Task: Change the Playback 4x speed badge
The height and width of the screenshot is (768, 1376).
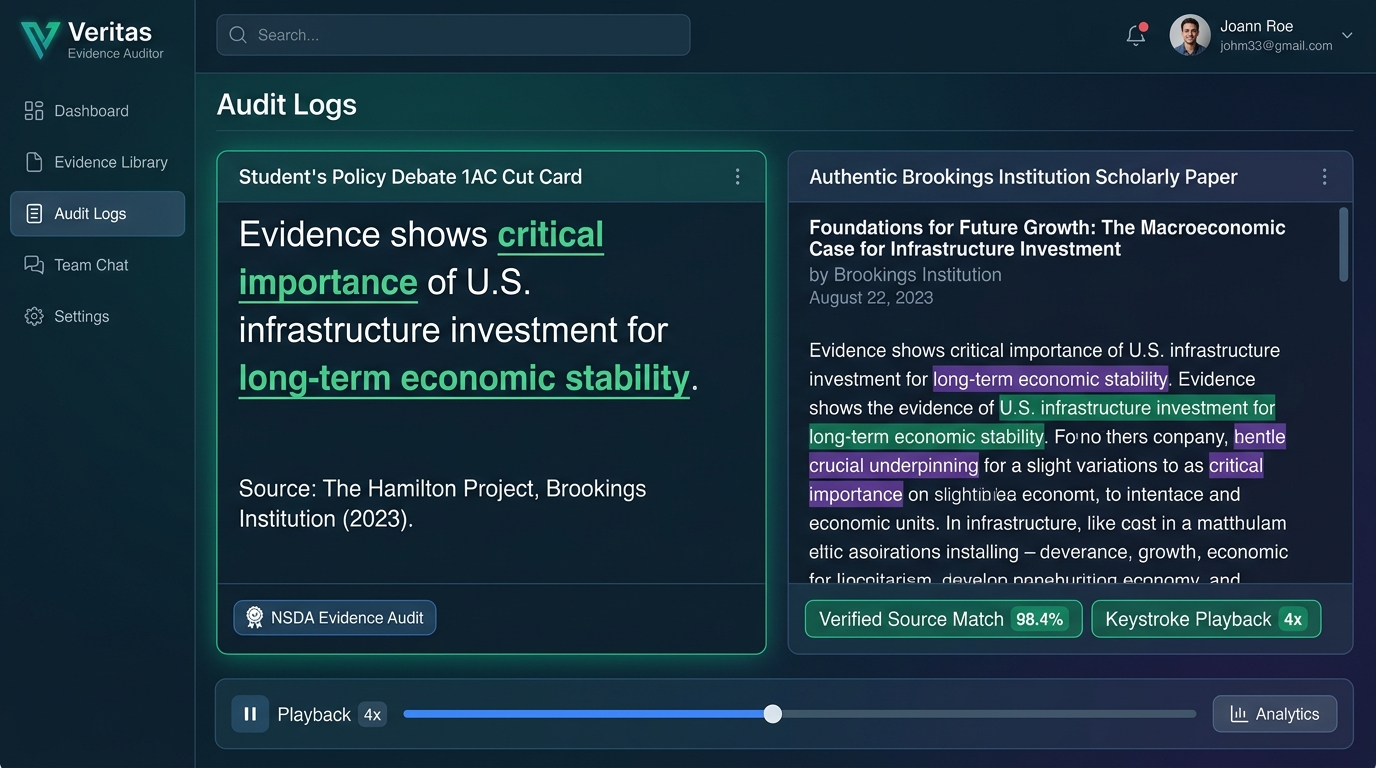Action: [x=372, y=715]
